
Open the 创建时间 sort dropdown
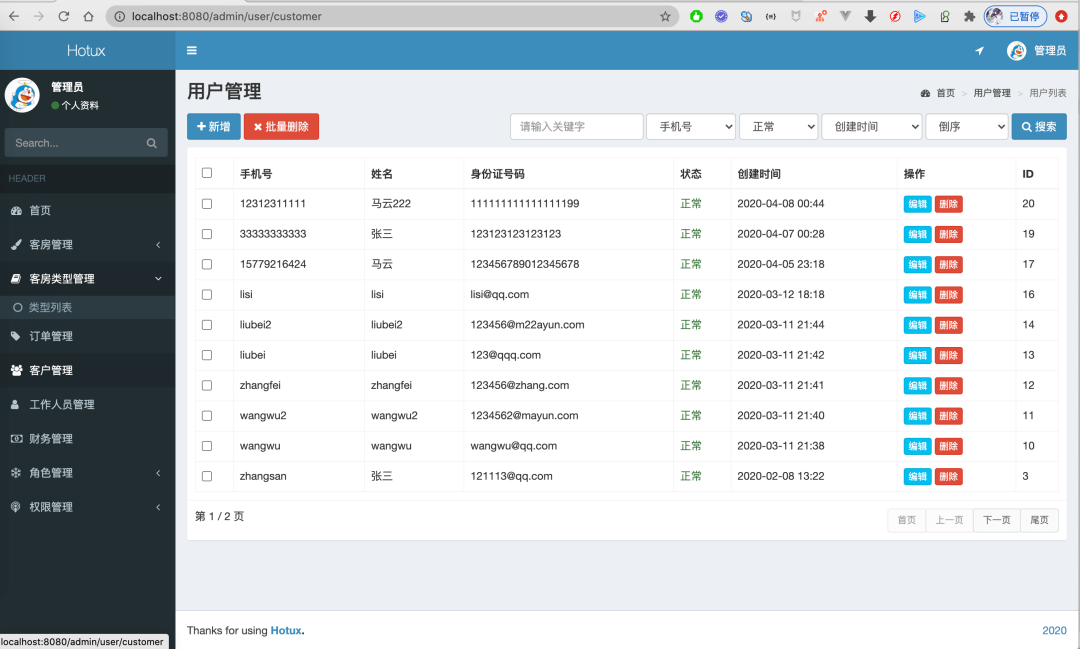(x=871, y=127)
